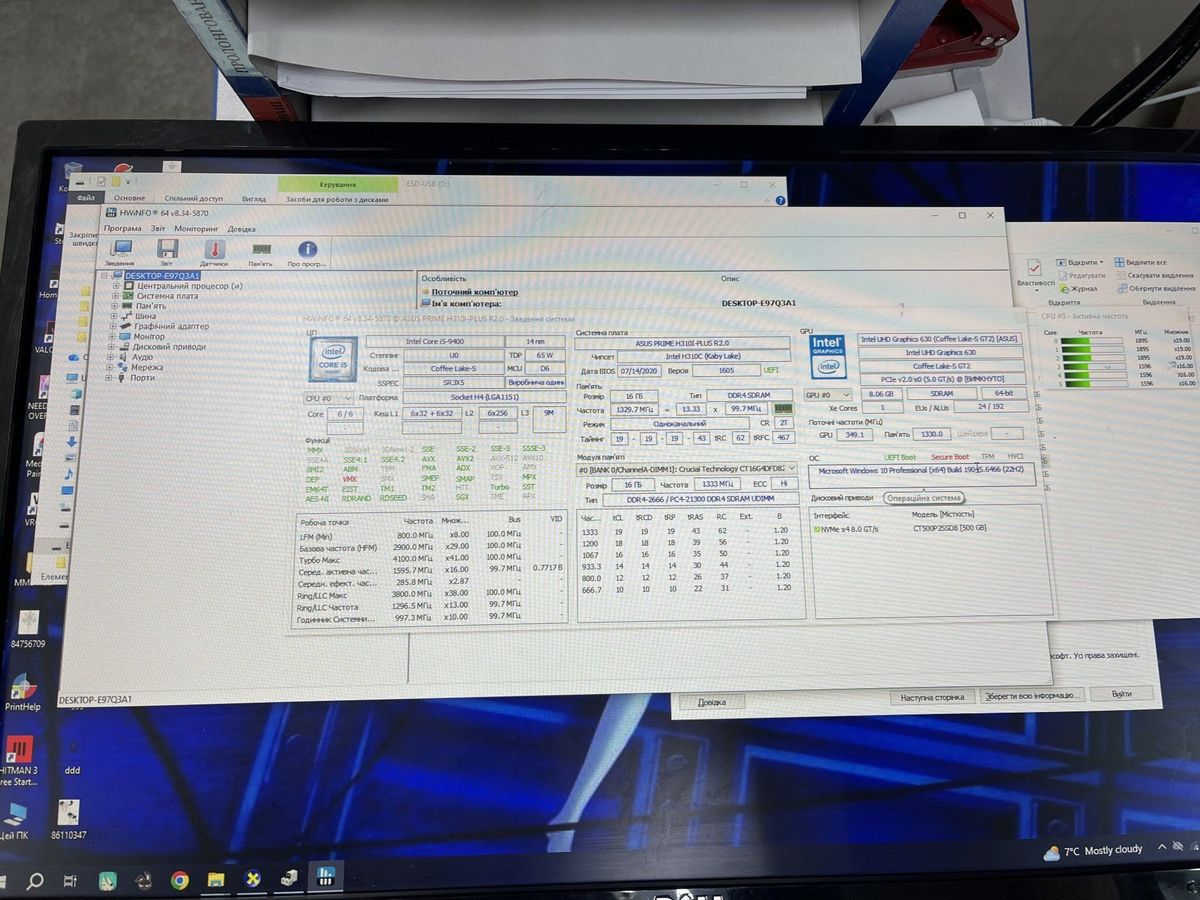Click the Довідка button at the bottom

(712, 703)
